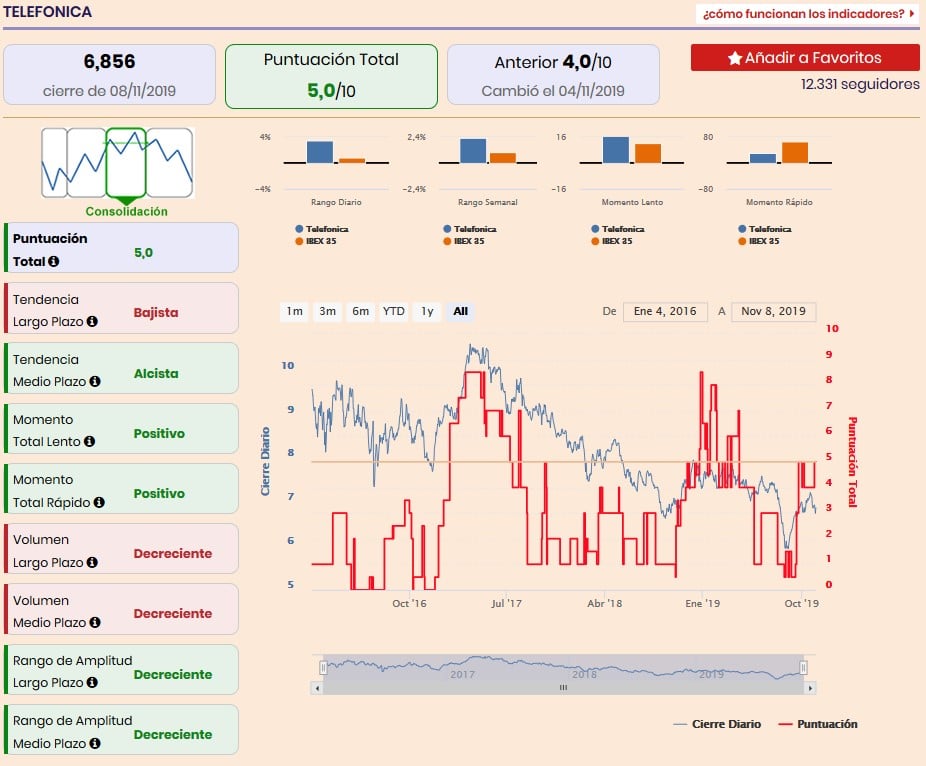Viewport: 926px width, 766px height.
Task: Click the star icon in Añadir a Favoritos
Action: coord(735,58)
